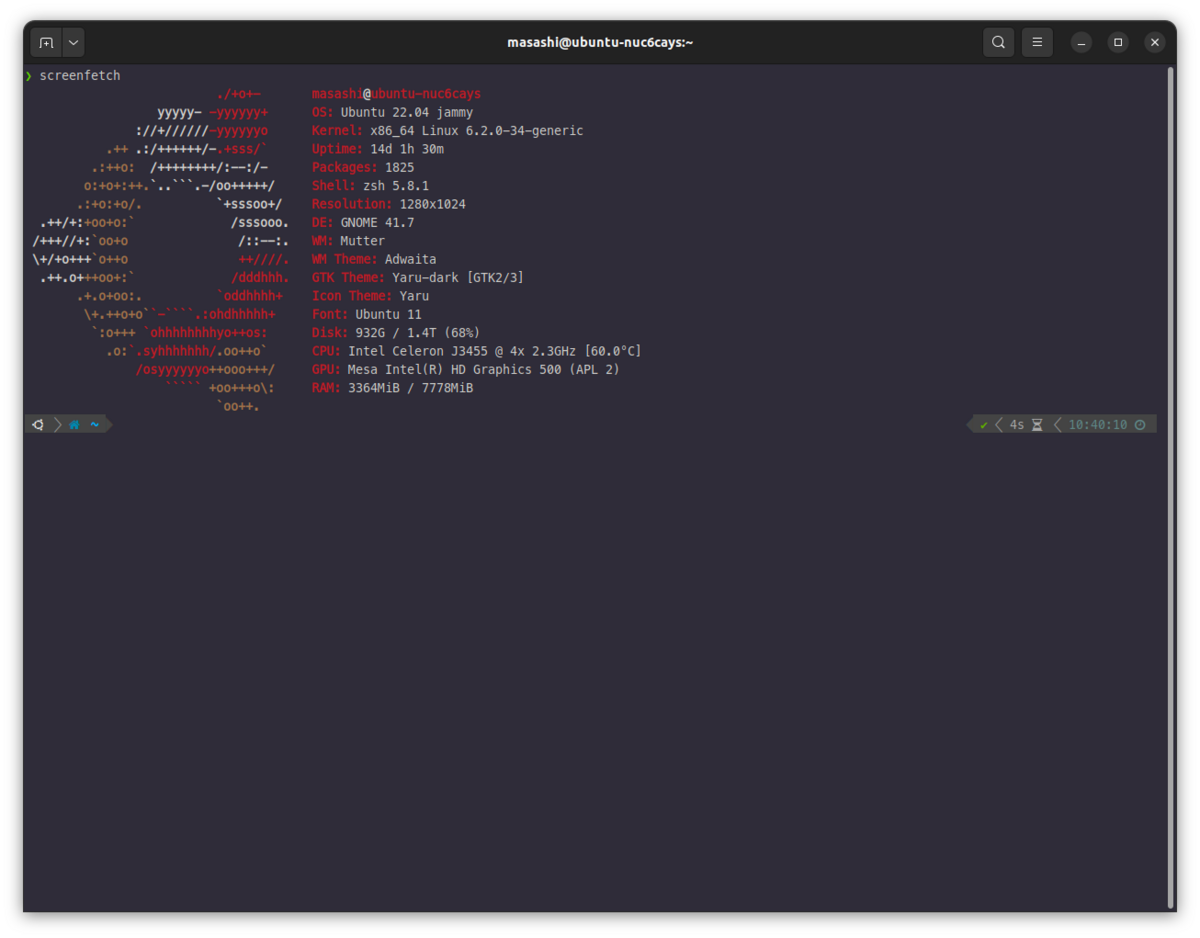1200x938 pixels.
Task: Click the clock icon beside the time
Action: [x=1140, y=425]
